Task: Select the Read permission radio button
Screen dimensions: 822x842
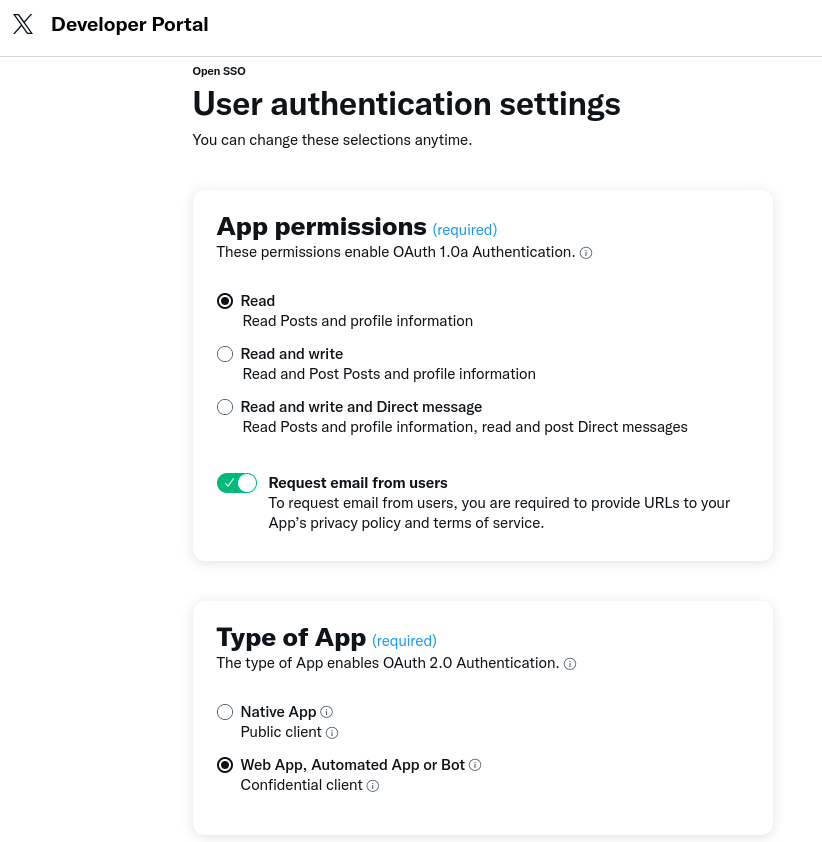Action: tap(225, 301)
